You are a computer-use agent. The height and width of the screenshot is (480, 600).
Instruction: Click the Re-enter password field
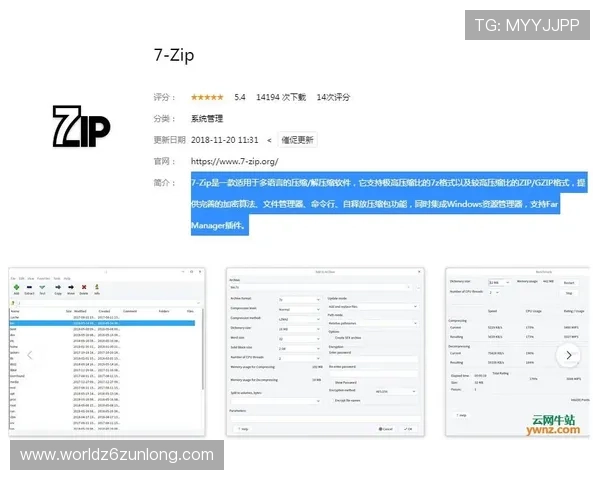click(373, 374)
